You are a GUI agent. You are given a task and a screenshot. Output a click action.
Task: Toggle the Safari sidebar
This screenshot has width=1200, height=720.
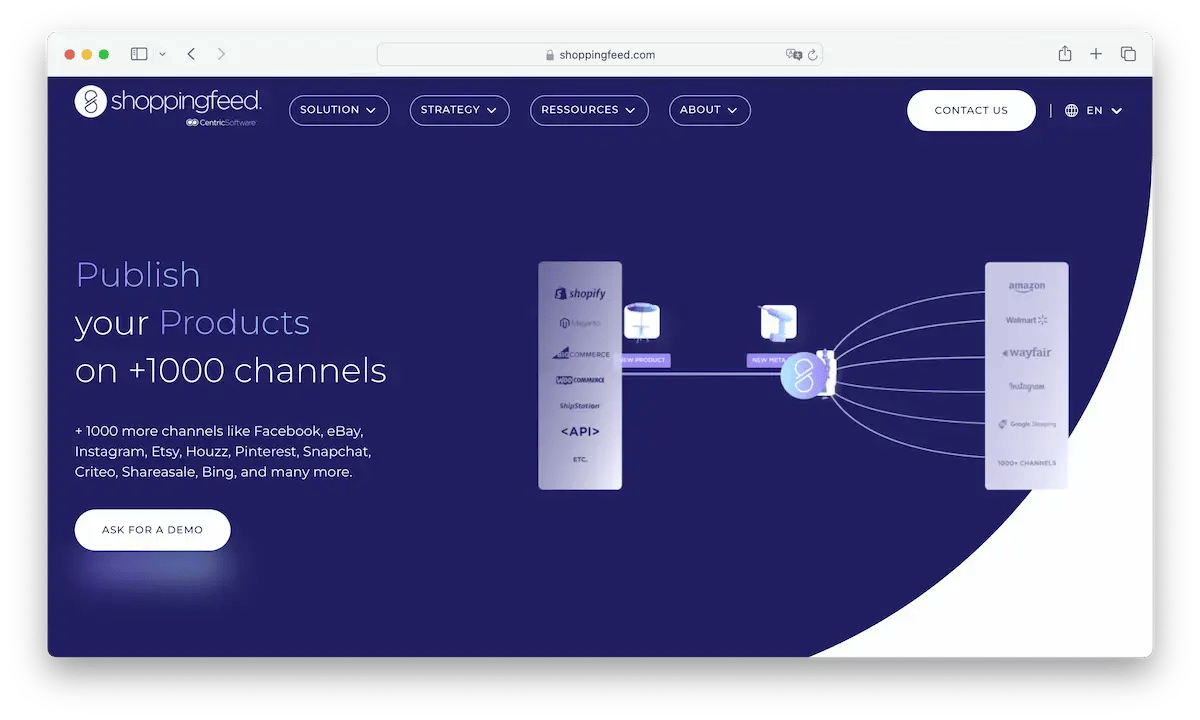[139, 54]
